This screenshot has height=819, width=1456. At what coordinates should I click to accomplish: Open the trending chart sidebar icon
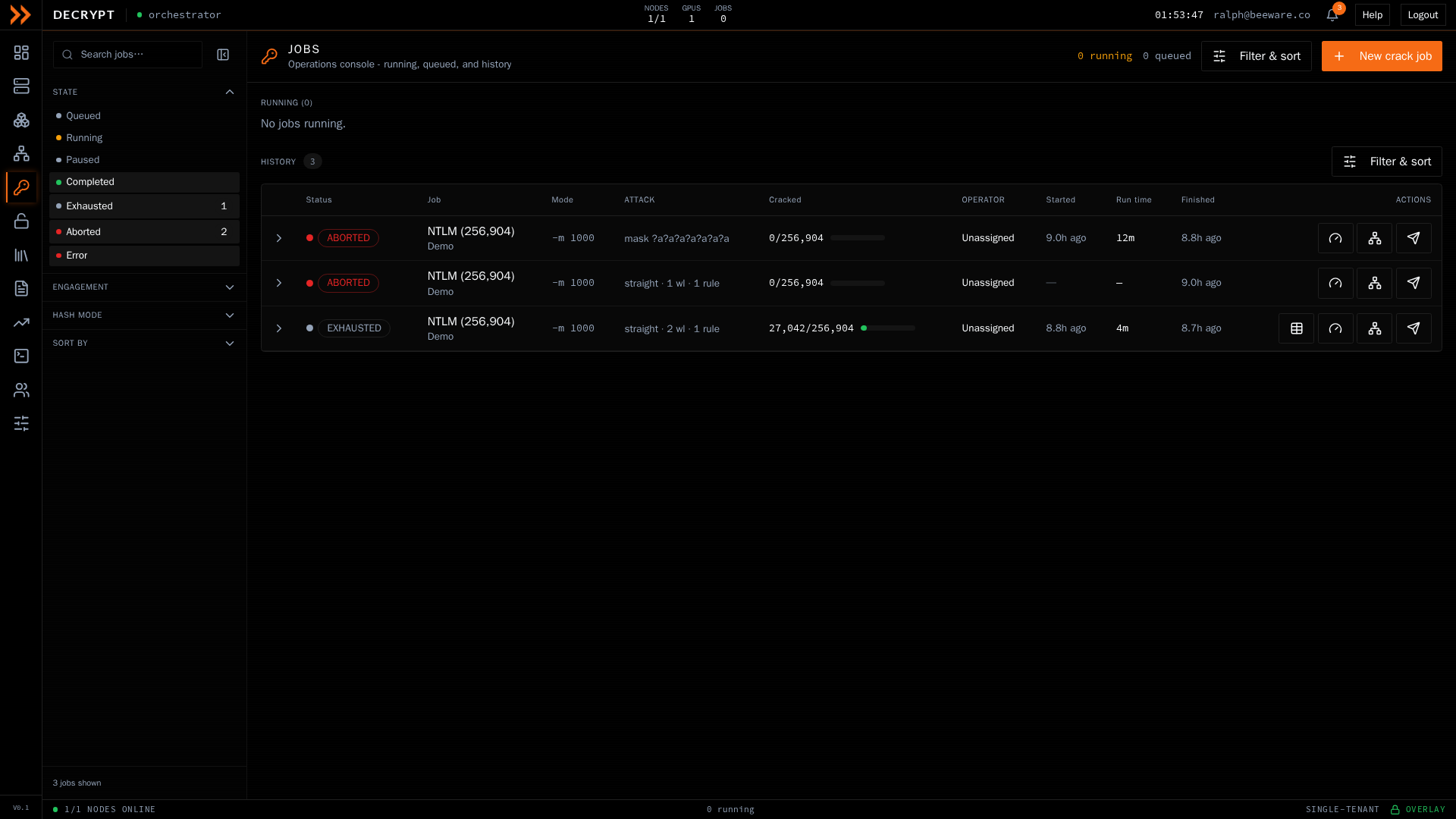21,322
